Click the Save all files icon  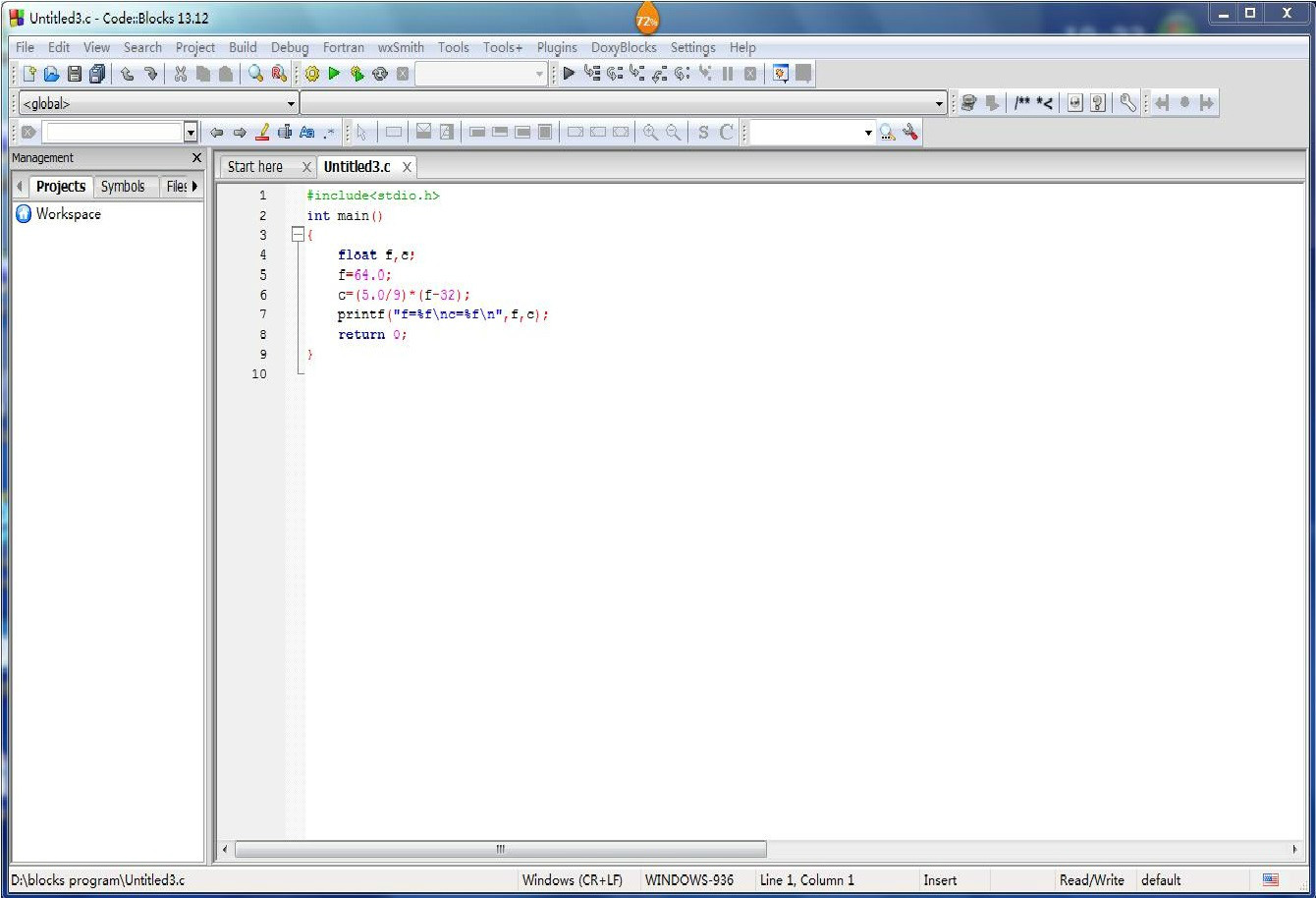pyautogui.click(x=97, y=74)
